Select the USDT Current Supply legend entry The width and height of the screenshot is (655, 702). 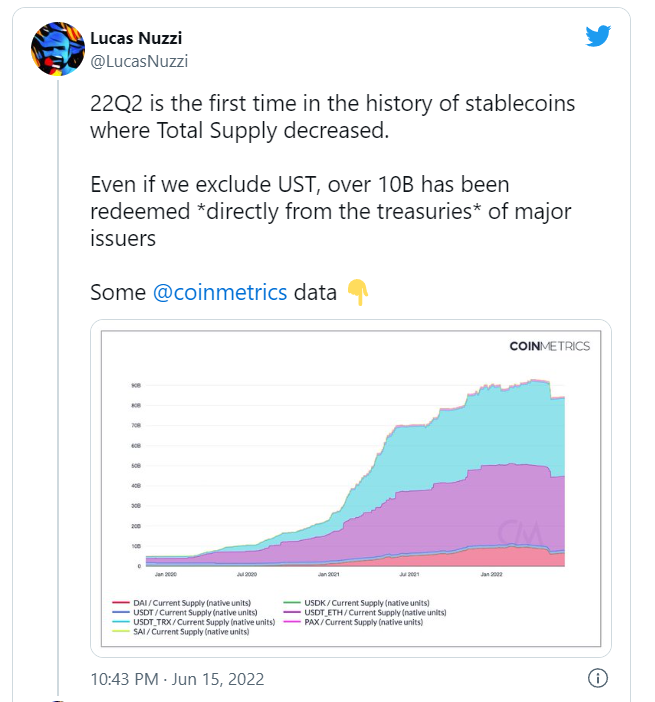point(184,612)
